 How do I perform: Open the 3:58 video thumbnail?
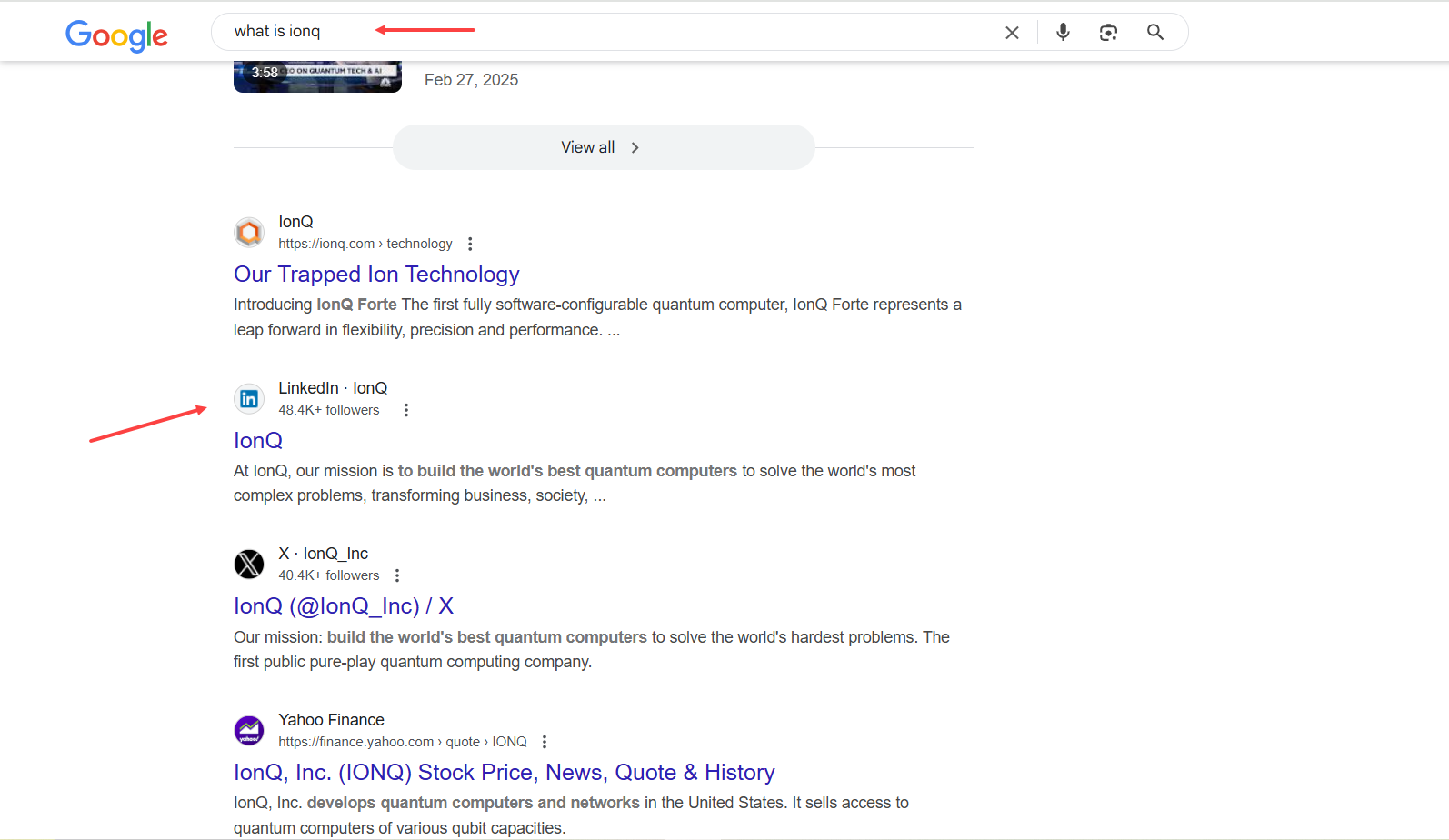[x=317, y=76]
